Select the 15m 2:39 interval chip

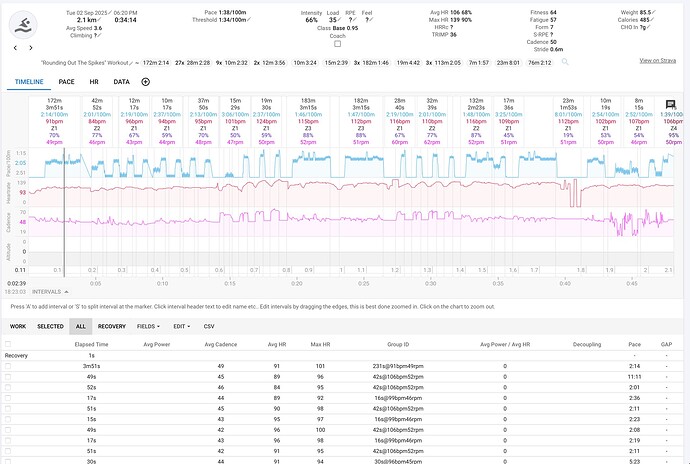pos(337,63)
